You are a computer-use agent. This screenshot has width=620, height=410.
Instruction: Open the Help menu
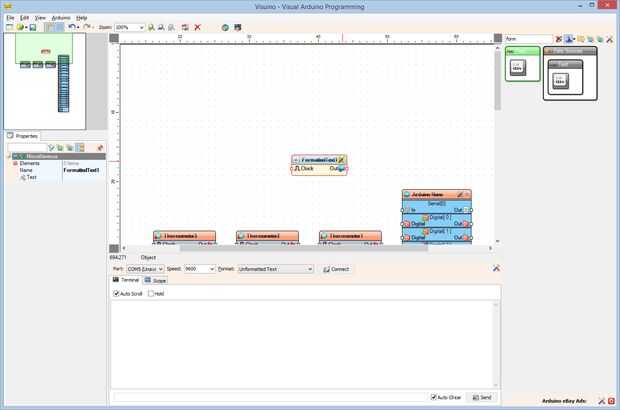[x=81, y=18]
